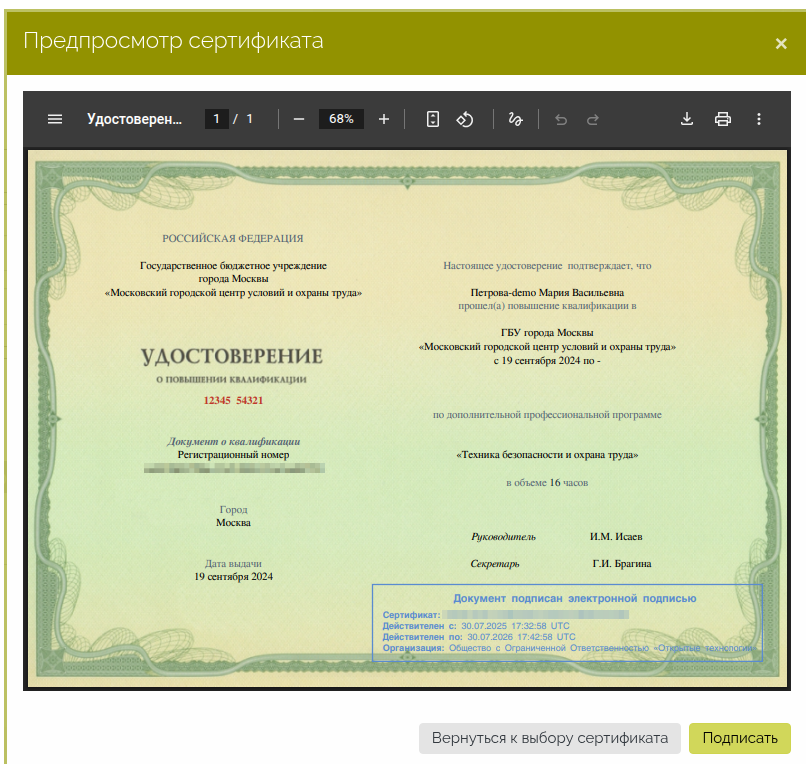Close the Предпросмотр сертификата dialog
Viewport: 806px width, 764px height.
click(x=781, y=43)
